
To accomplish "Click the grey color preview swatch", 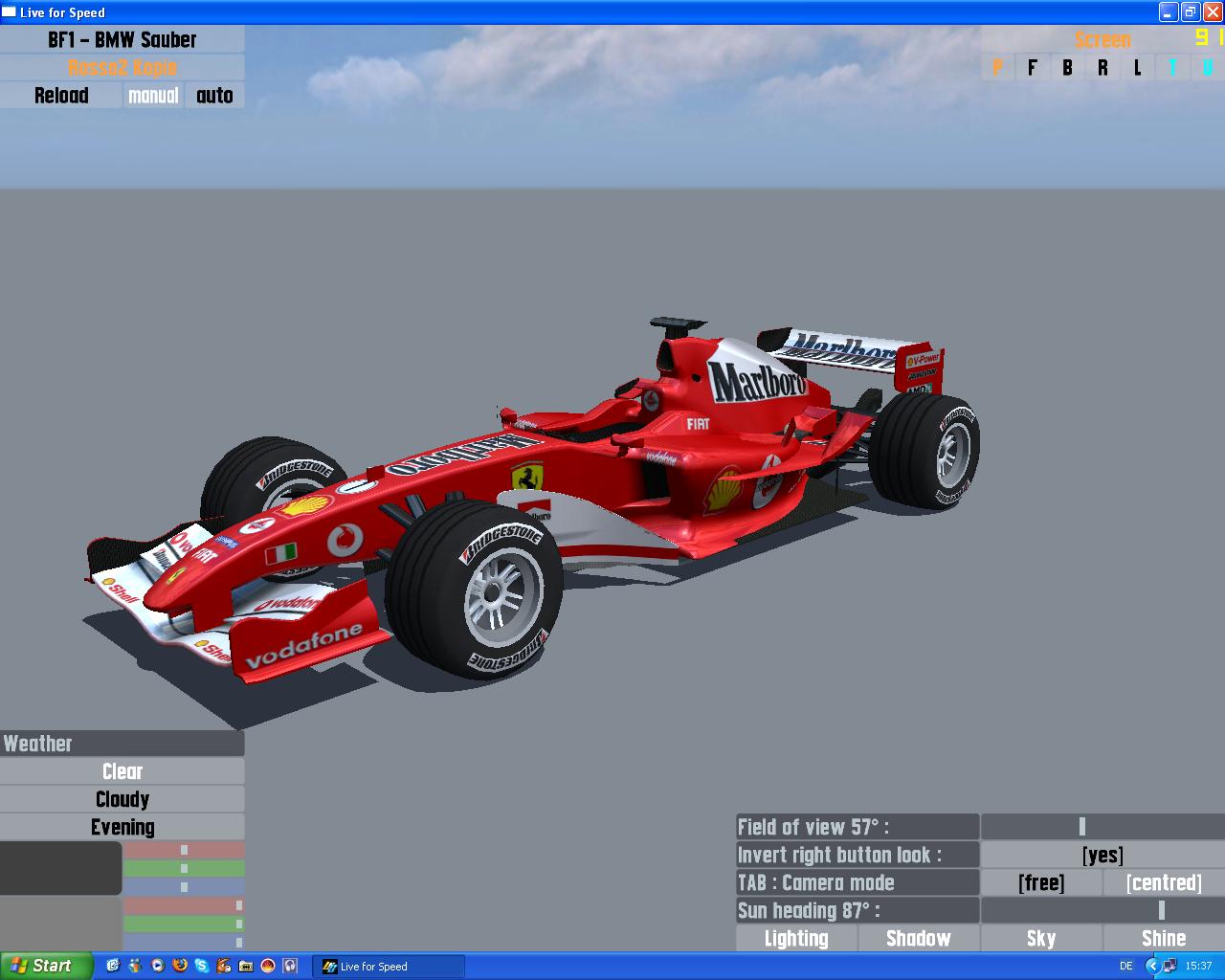I will point(61,924).
